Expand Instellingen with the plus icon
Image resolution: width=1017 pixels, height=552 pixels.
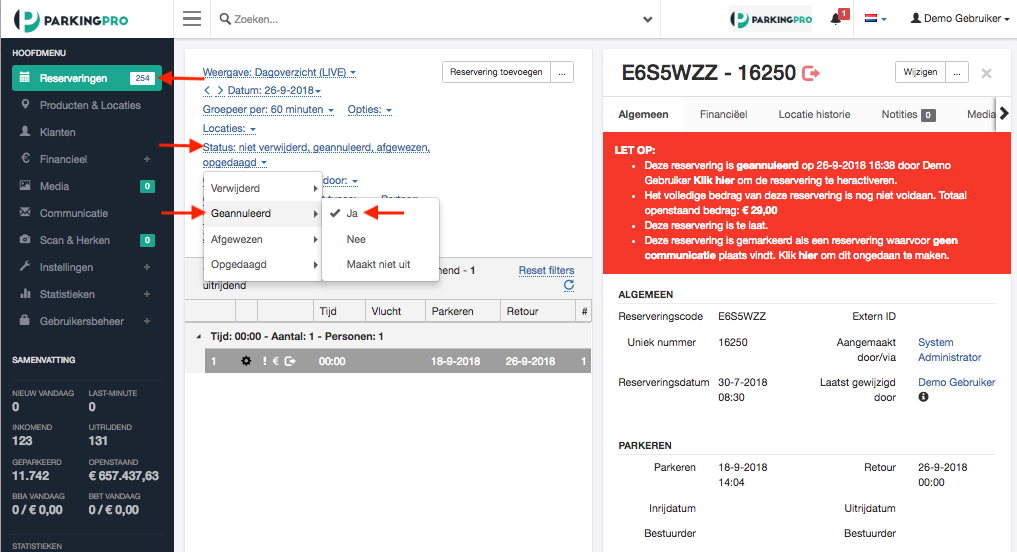(x=147, y=267)
